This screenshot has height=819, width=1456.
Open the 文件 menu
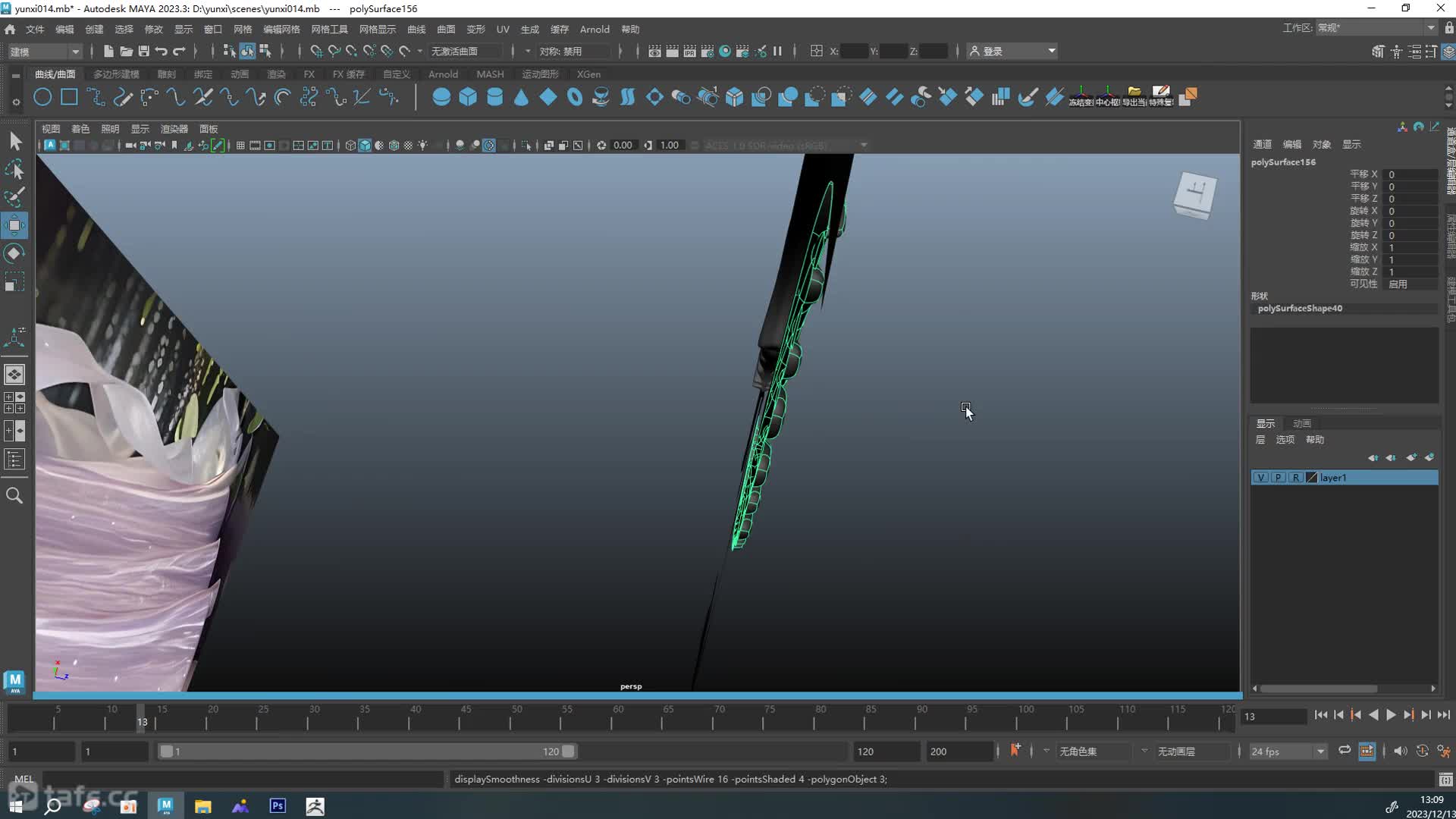pos(35,29)
